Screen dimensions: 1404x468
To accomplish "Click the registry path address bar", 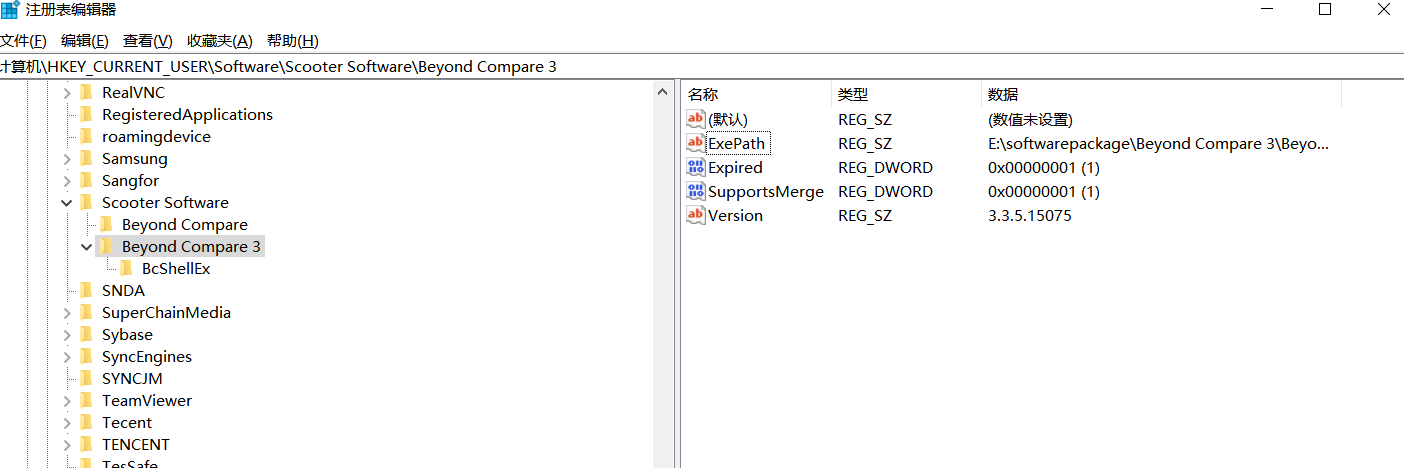I will [x=700, y=67].
